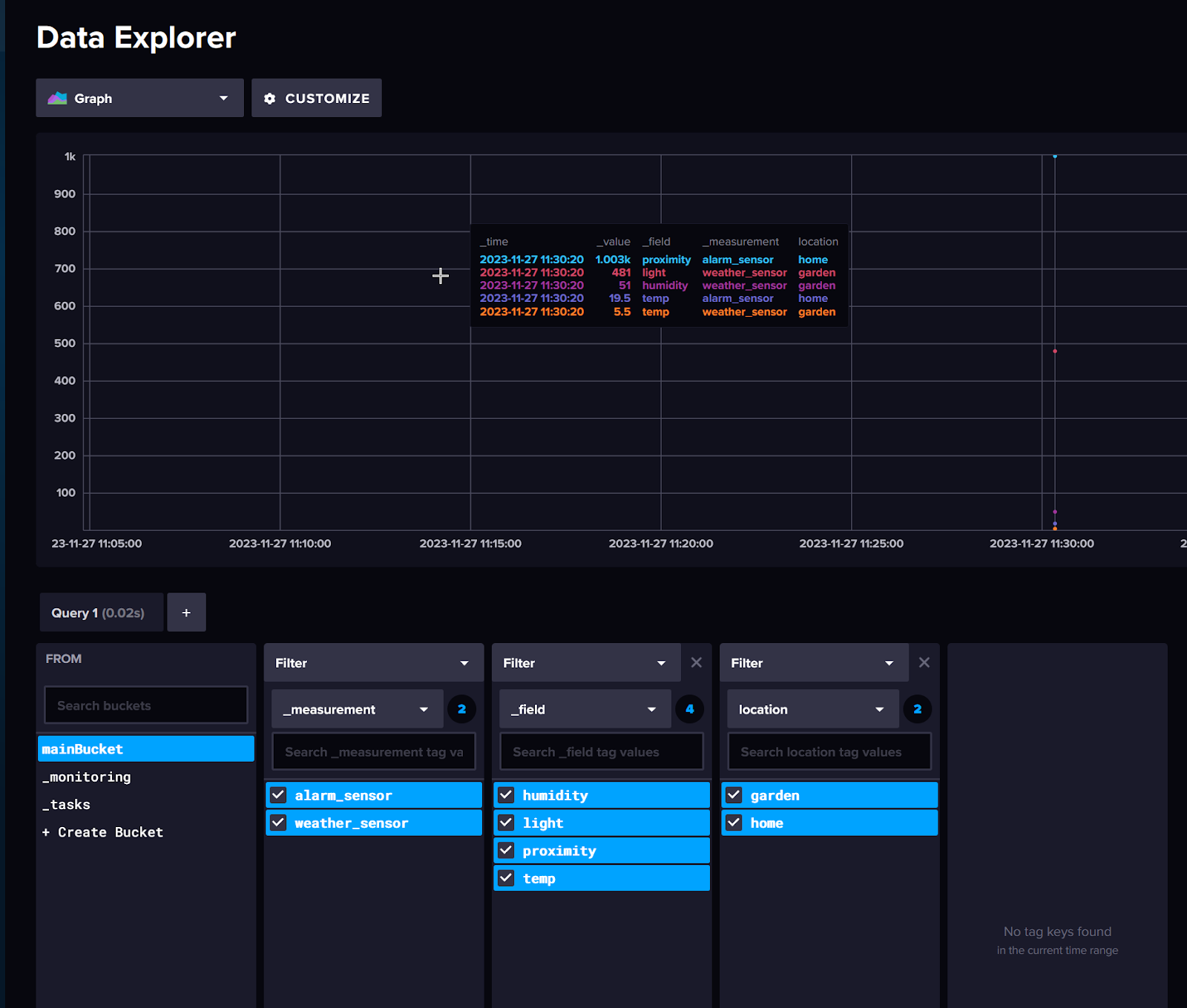The height and width of the screenshot is (1008, 1187).
Task: Open the _field Filter mode dropdown
Action: pyautogui.click(x=586, y=662)
